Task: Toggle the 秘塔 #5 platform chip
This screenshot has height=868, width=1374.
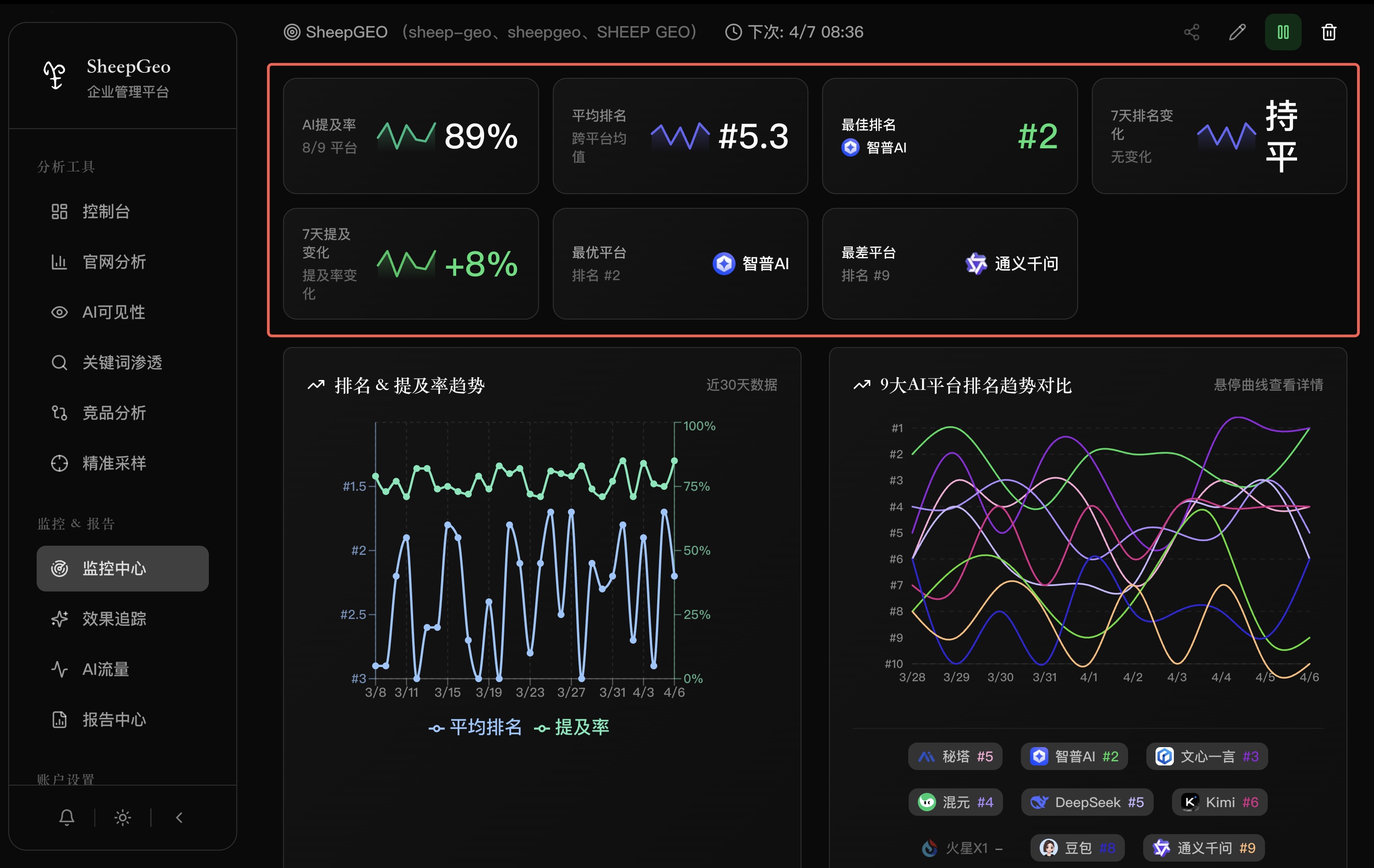Action: tap(955, 756)
